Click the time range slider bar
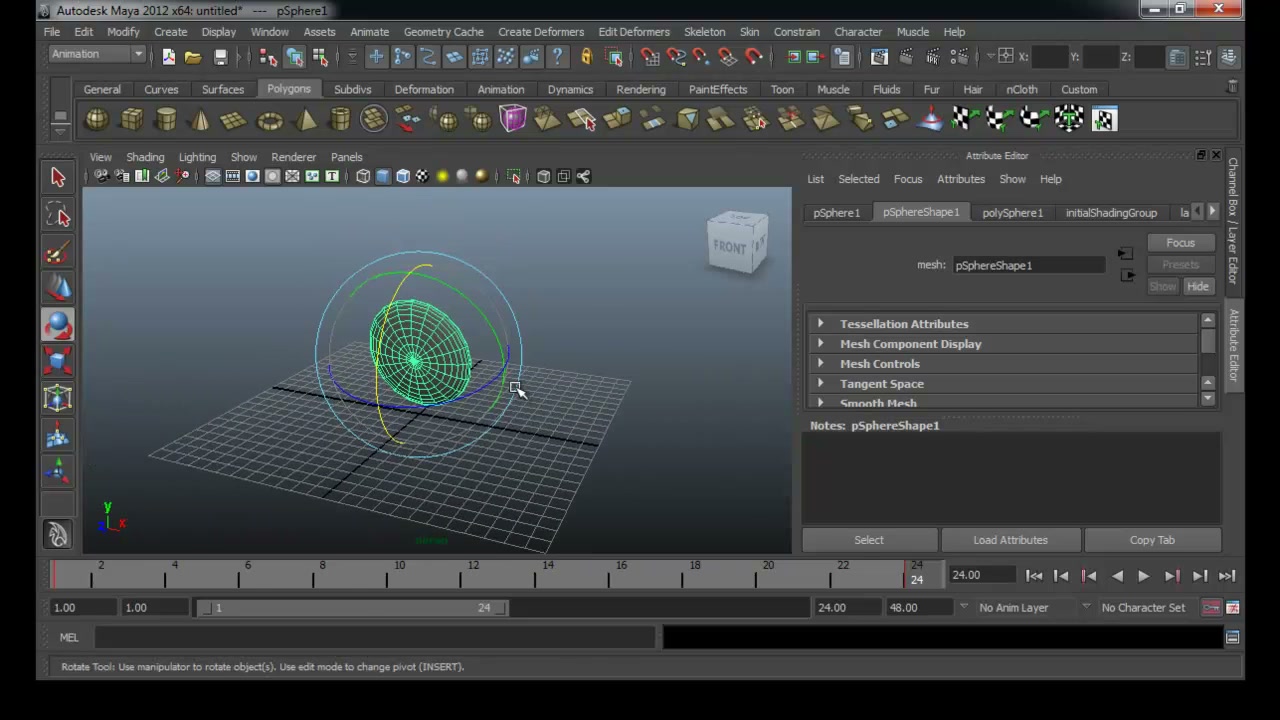 351,607
